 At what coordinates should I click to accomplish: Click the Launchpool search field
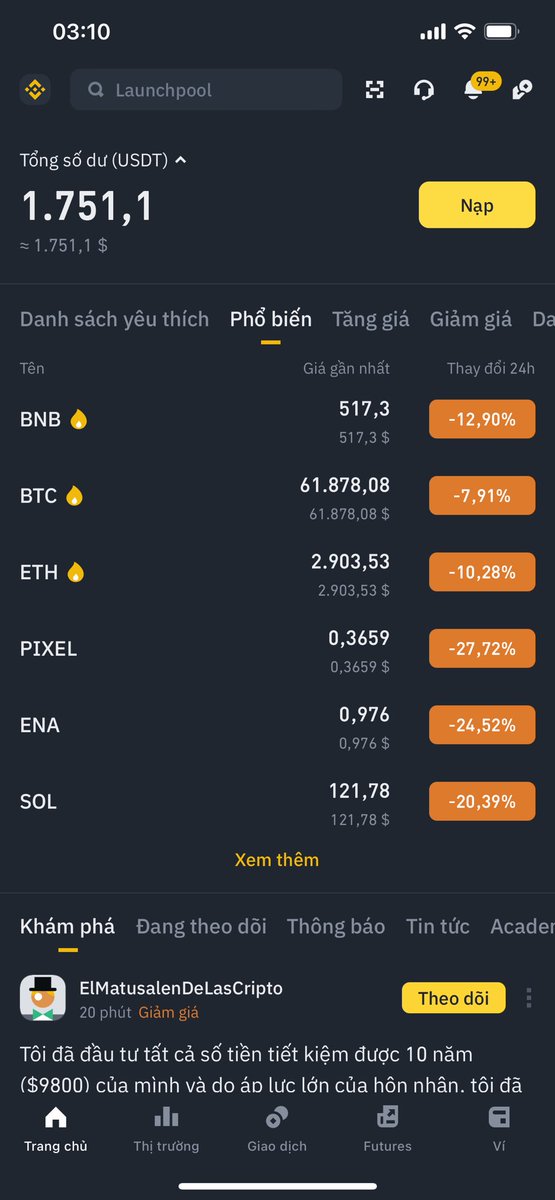(x=206, y=90)
